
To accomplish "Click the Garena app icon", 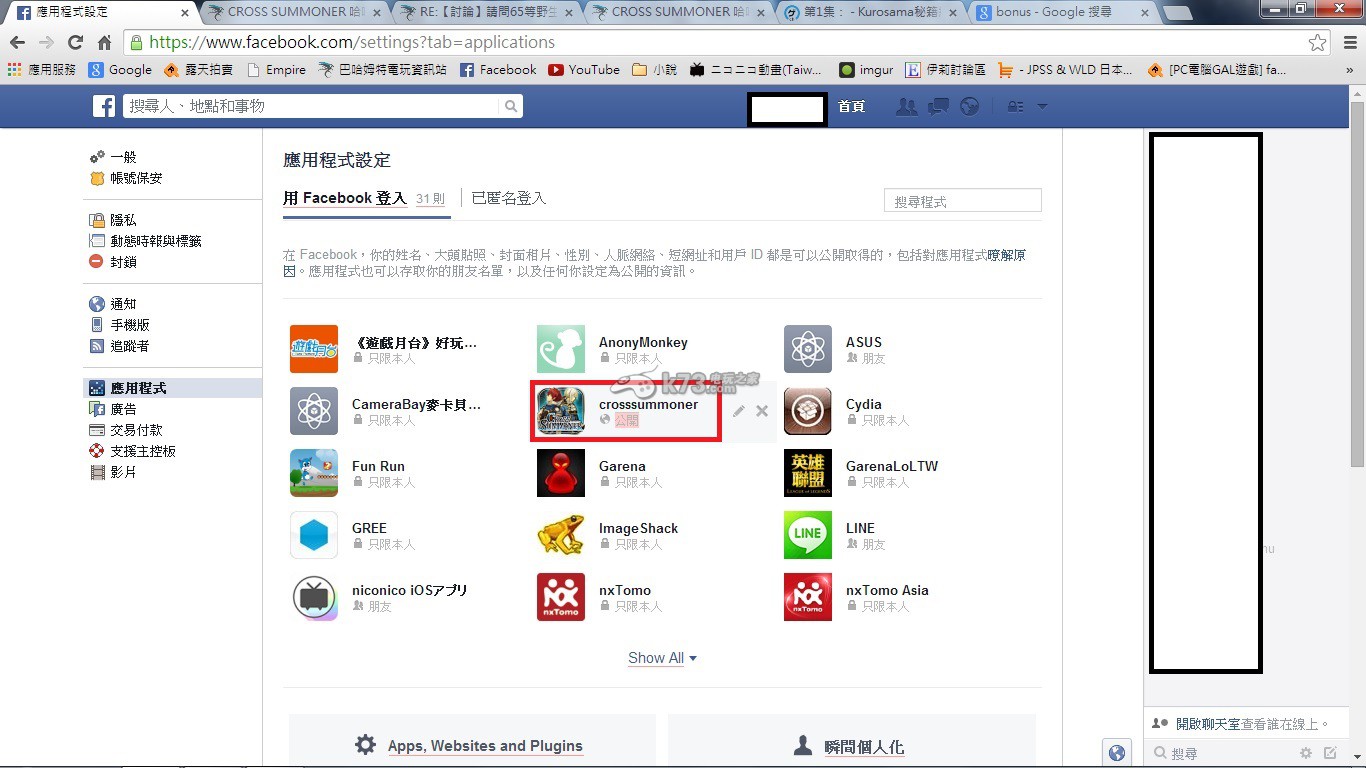I will tap(560, 473).
